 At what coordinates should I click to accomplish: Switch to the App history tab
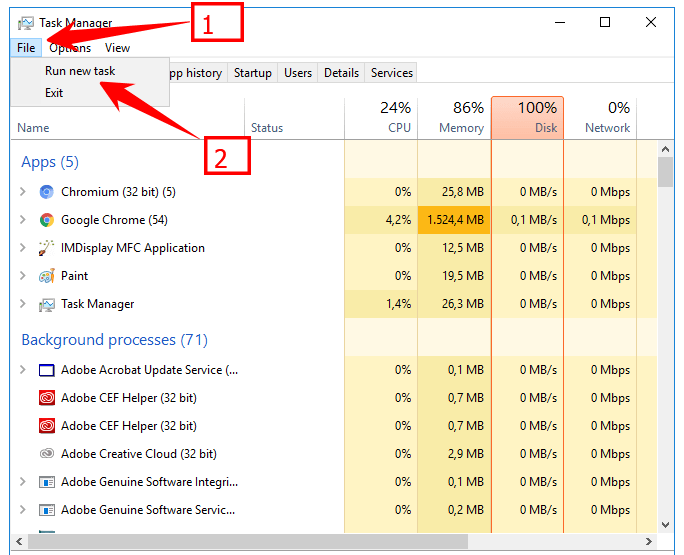tap(196, 73)
